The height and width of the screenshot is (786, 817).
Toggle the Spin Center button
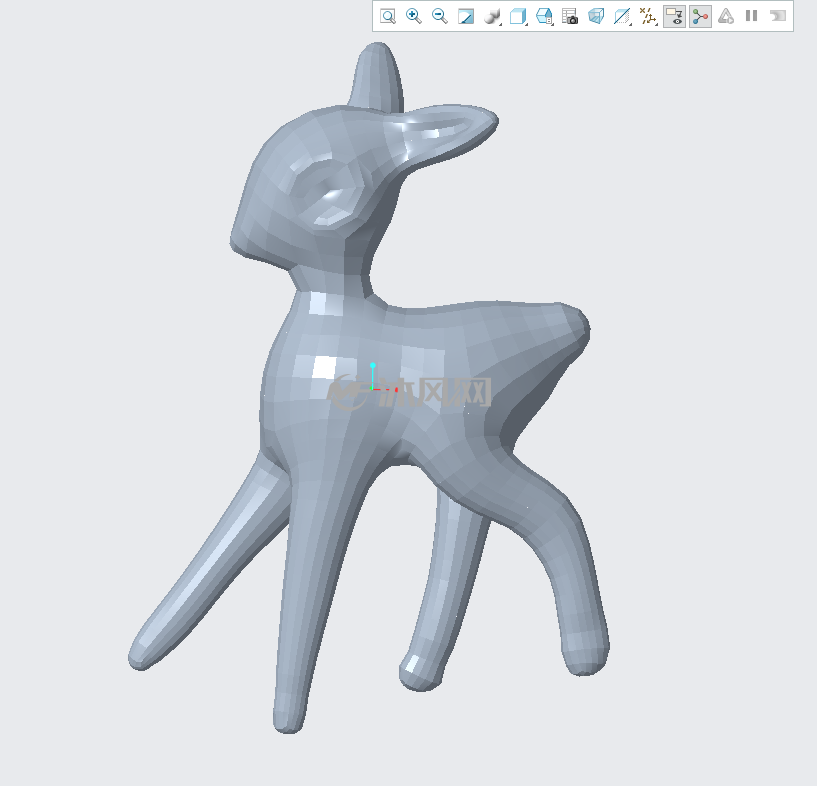pyautogui.click(x=700, y=16)
